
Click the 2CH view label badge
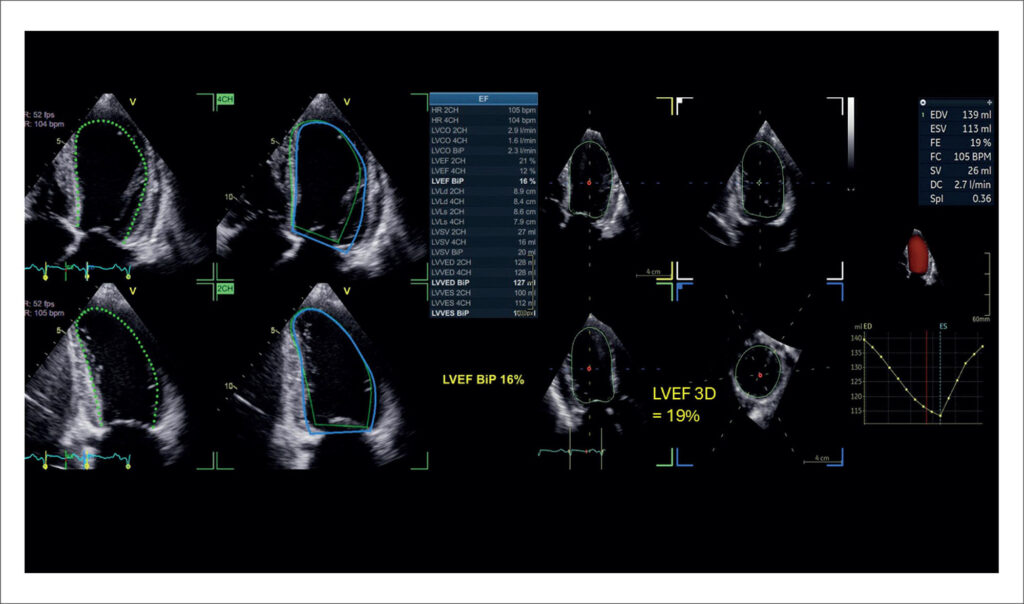pyautogui.click(x=225, y=289)
